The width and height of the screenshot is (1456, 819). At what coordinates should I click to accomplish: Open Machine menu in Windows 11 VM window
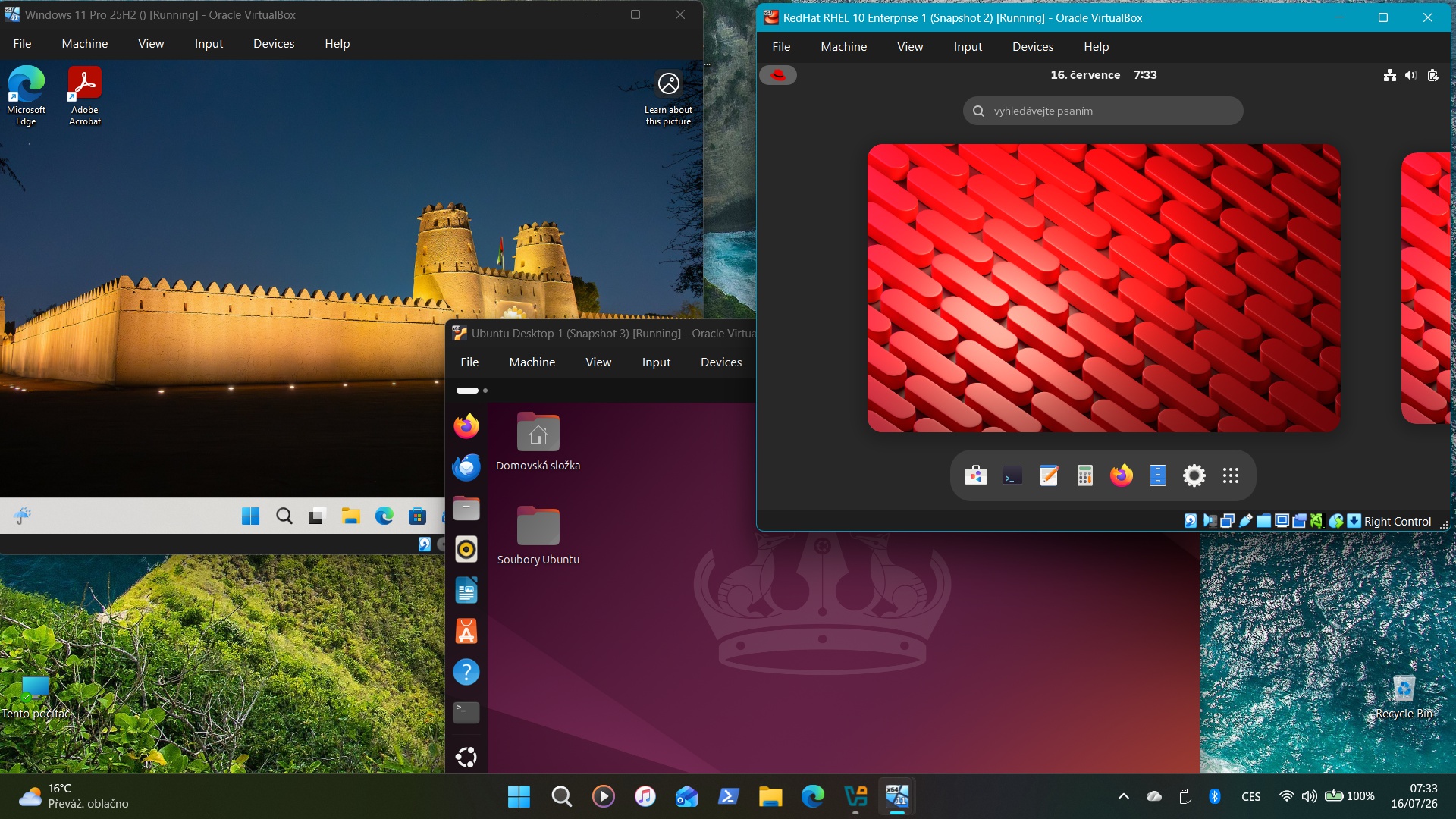click(x=85, y=44)
